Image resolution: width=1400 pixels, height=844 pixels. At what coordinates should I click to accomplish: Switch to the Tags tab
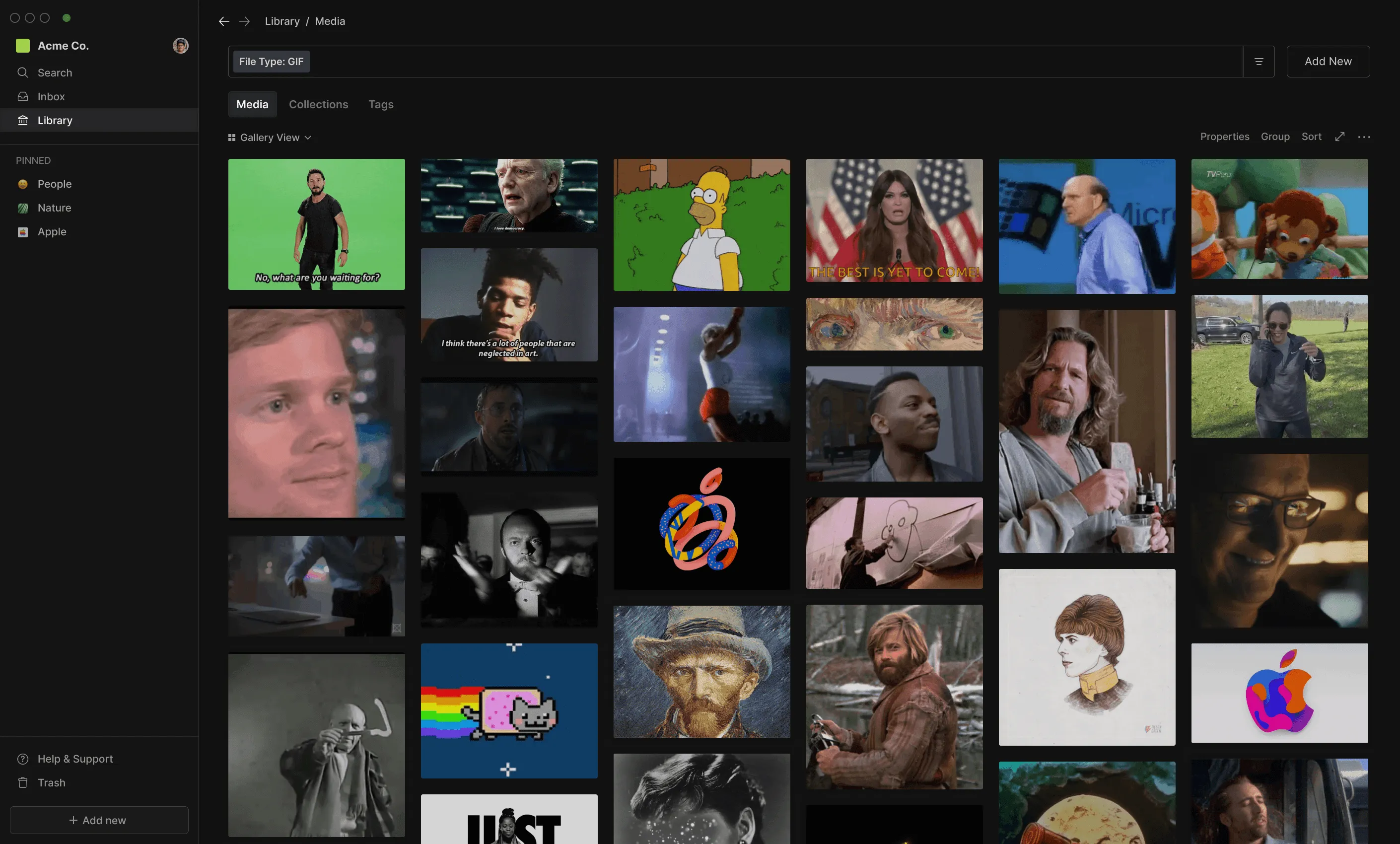coord(381,104)
